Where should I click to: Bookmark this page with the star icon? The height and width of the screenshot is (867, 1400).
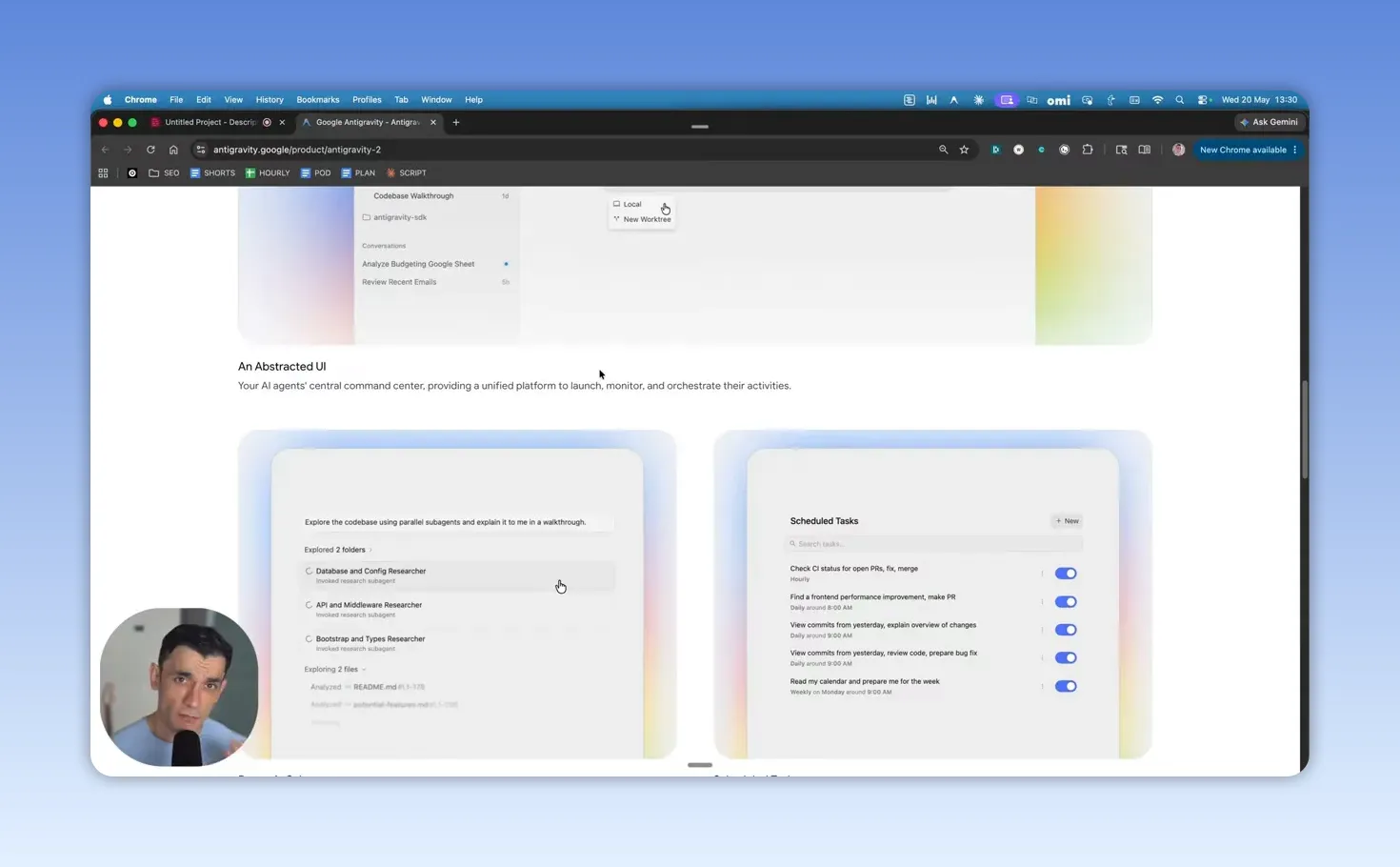pyautogui.click(x=964, y=150)
